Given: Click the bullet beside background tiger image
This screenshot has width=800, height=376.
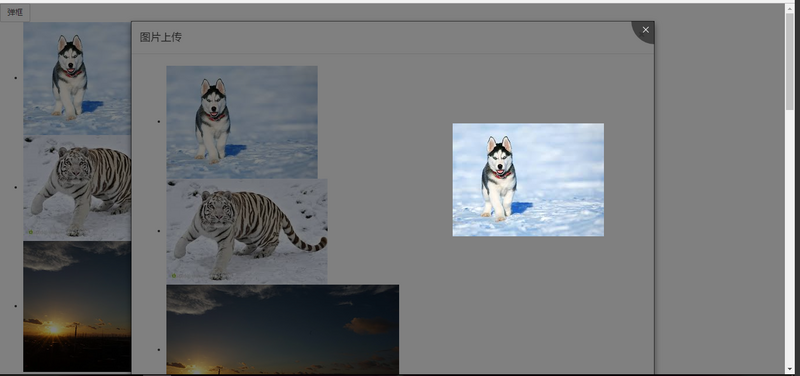Looking at the screenshot, I should click(x=16, y=187).
